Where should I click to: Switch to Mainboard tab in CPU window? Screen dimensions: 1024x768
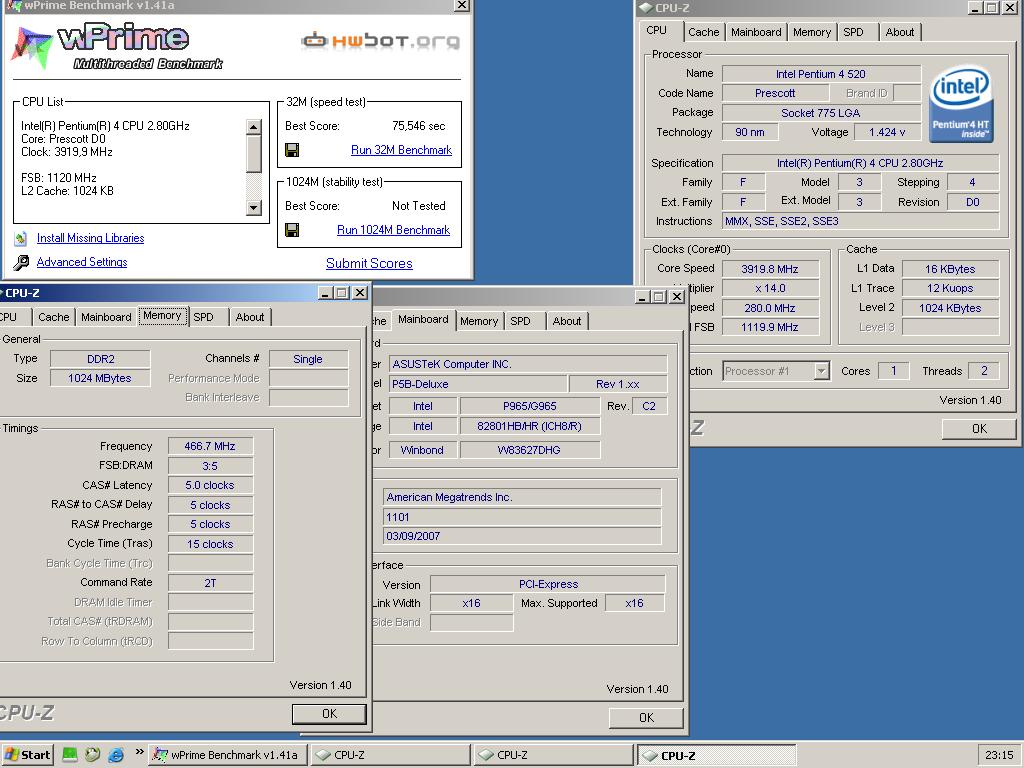[x=756, y=32]
